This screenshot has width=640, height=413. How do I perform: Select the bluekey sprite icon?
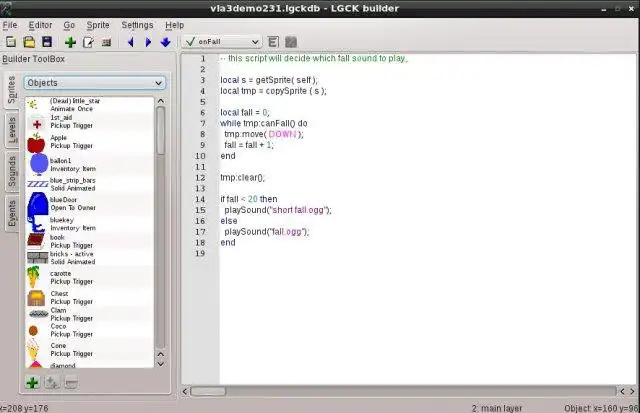[36, 224]
